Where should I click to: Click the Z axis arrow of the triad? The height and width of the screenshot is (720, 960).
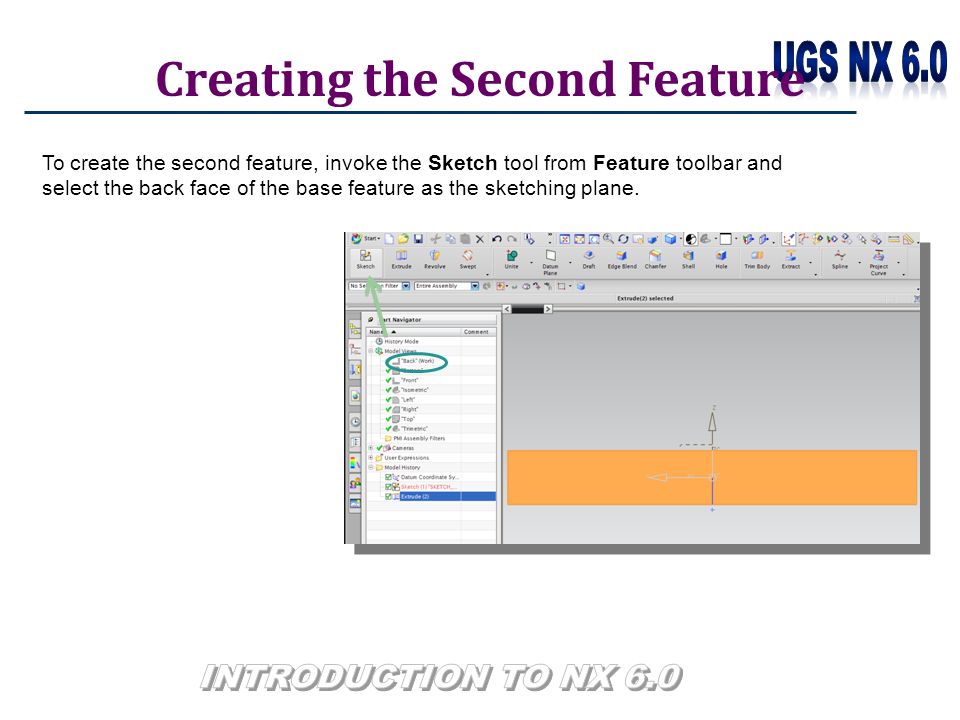point(712,421)
